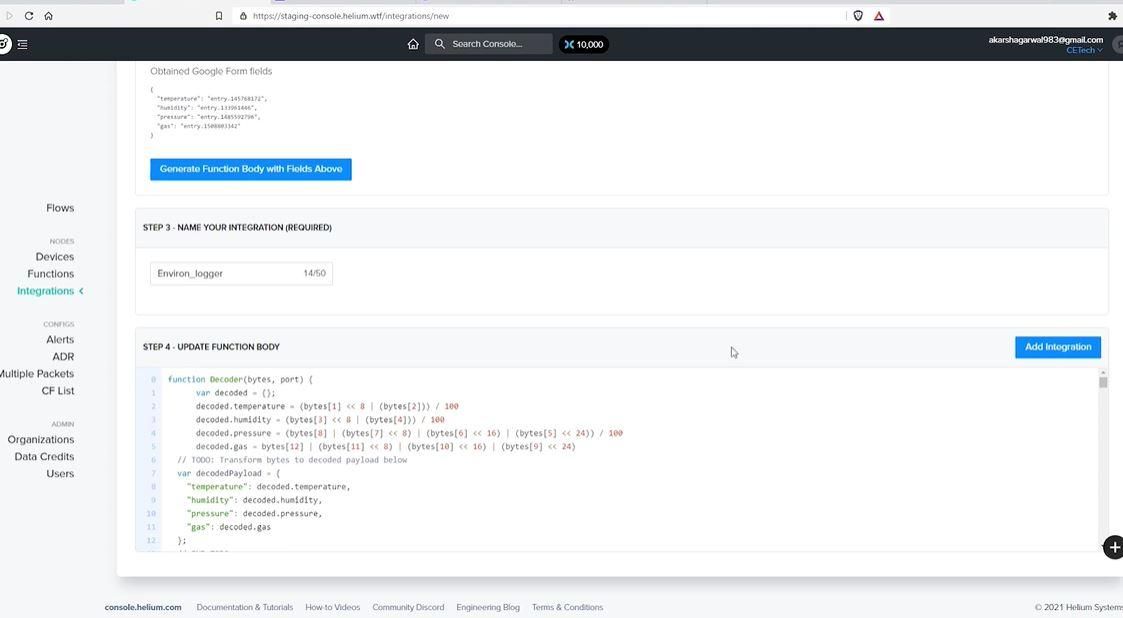Collapse the Integrations chevron in sidebar
The image size is (1123, 618).
point(82,291)
